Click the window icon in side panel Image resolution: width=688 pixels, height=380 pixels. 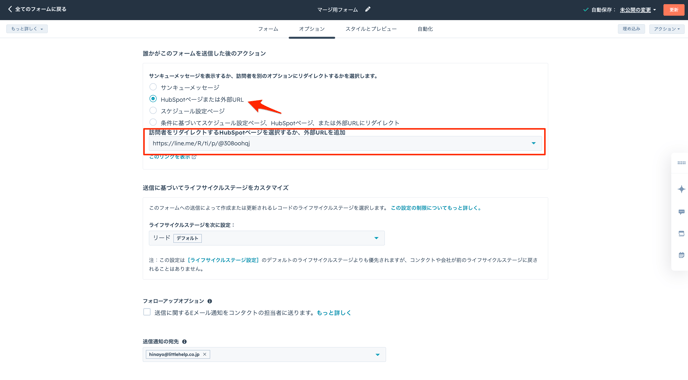tap(681, 233)
